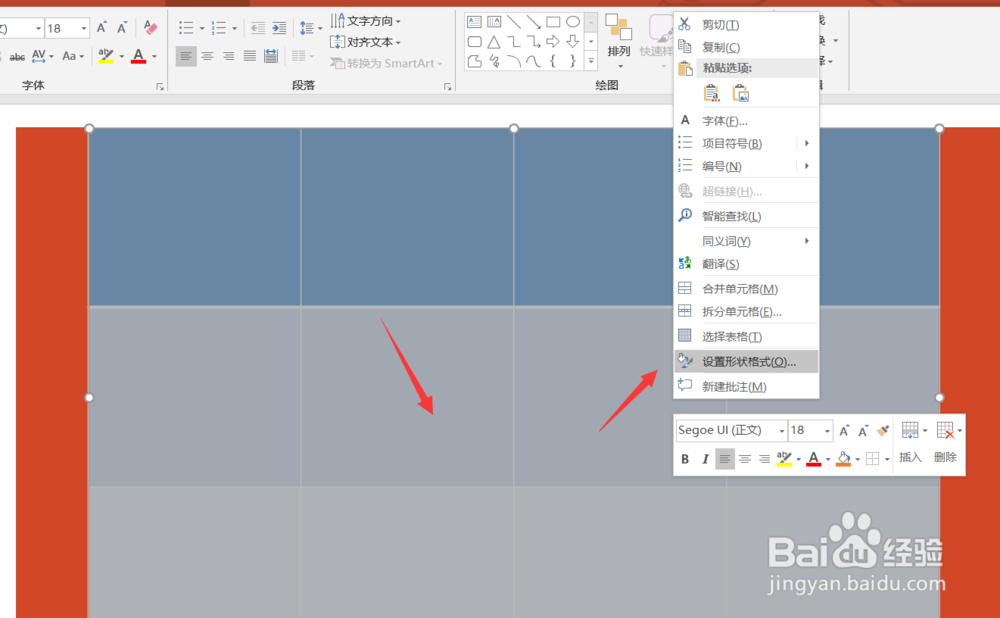Click the ribbon increase font size icon
Image resolution: width=1000 pixels, height=618 pixels.
pos(101,28)
